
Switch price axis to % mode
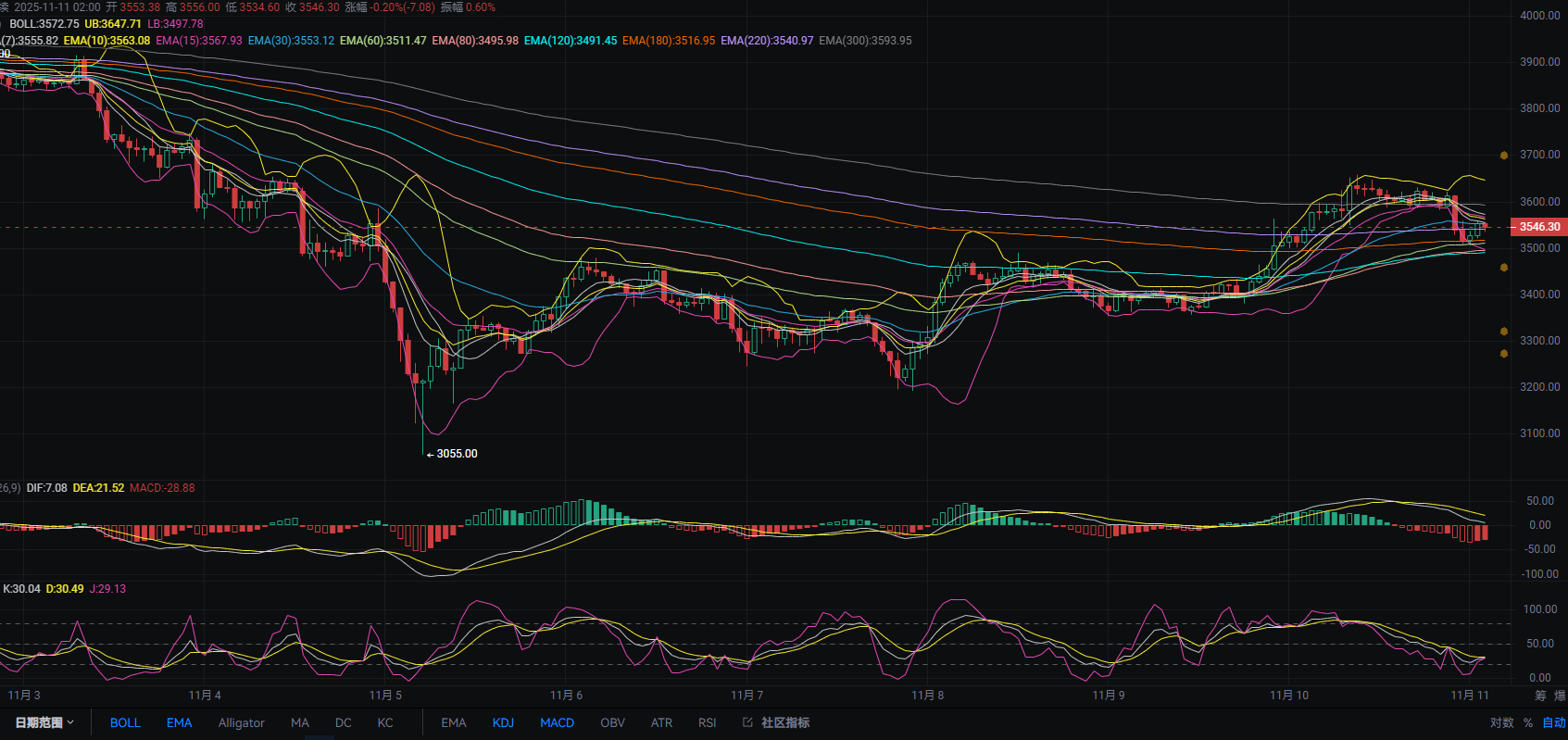click(x=1528, y=722)
